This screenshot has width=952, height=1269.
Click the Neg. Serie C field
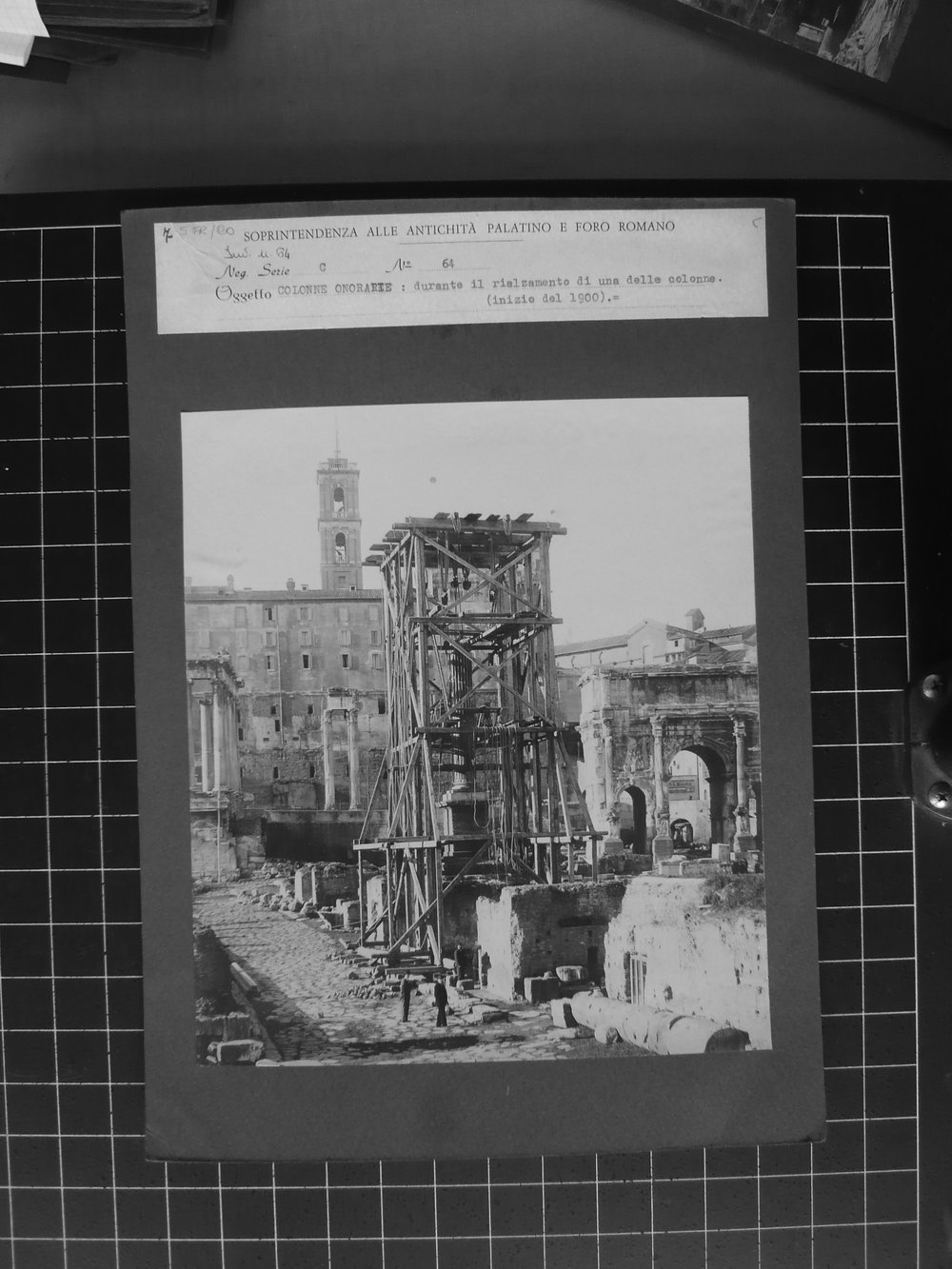[x=276, y=270]
